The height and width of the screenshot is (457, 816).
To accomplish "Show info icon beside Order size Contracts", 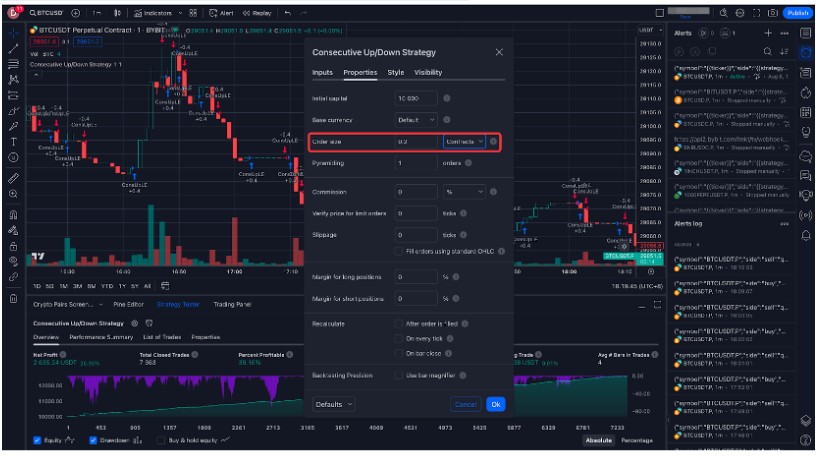I will pos(493,142).
